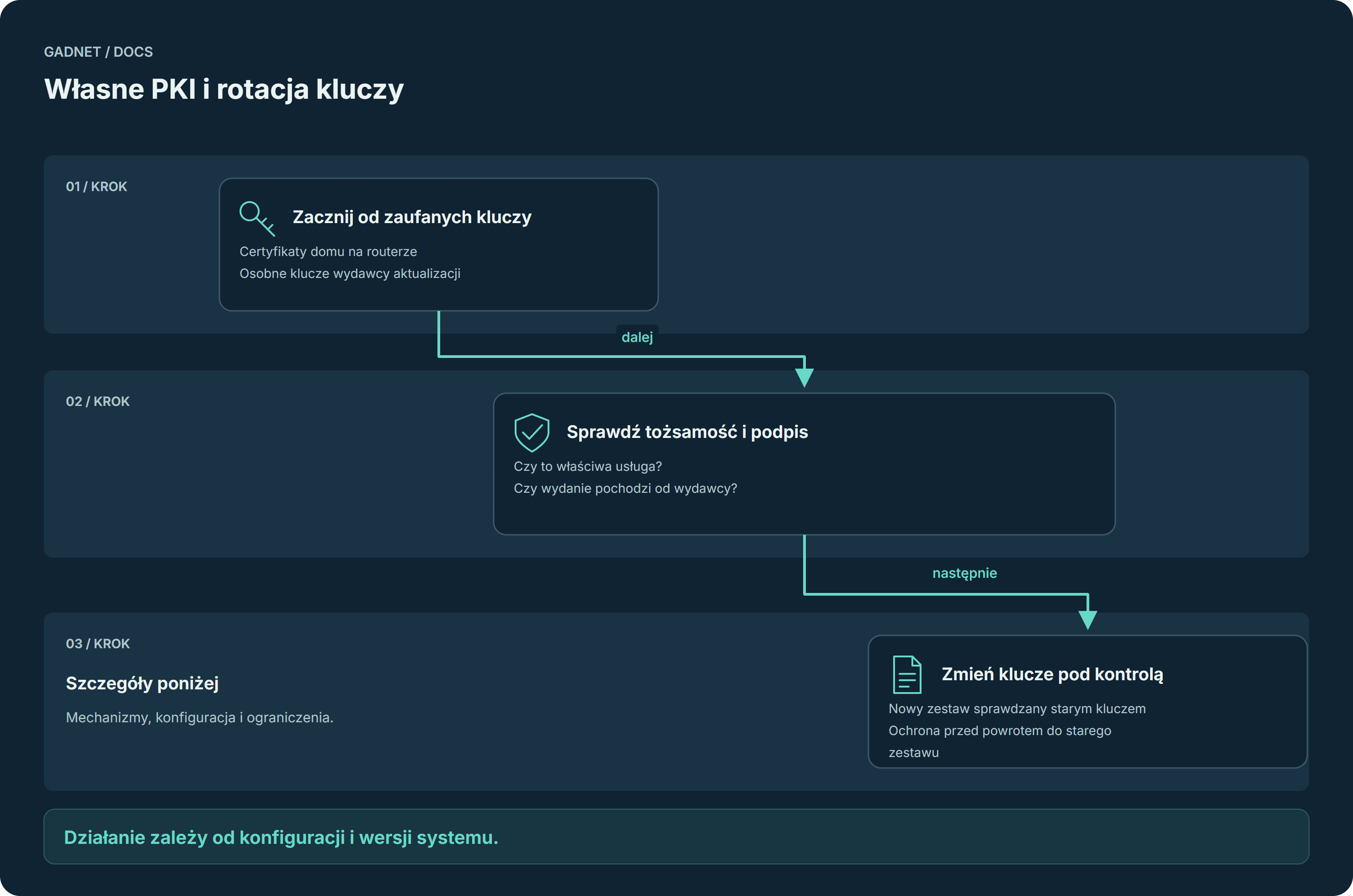Click the title Zmień klucze pod kontrolą

(1052, 674)
